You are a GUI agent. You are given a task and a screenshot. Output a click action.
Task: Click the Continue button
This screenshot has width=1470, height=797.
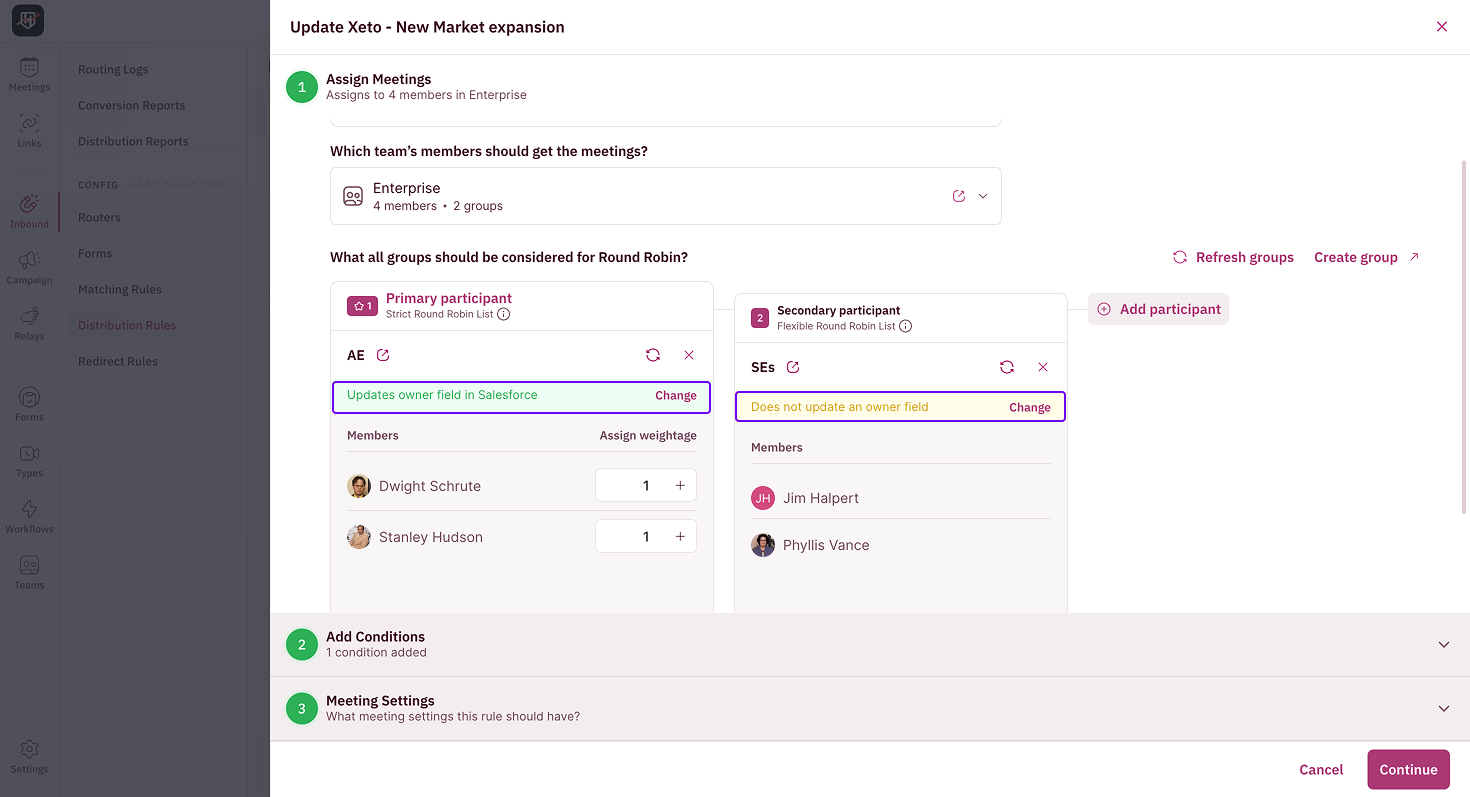tap(1408, 769)
